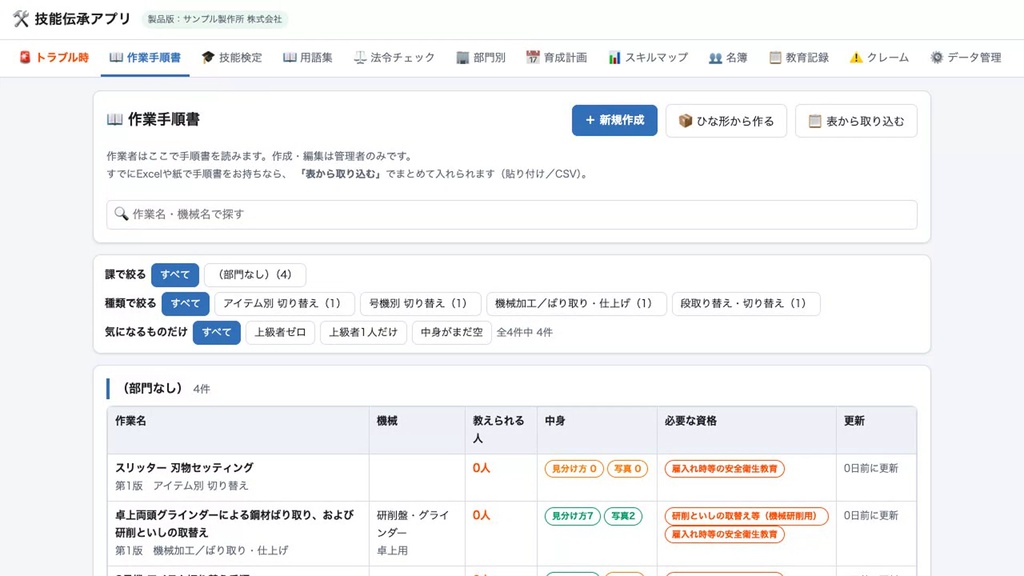Open the スキルマップ tab
The height and width of the screenshot is (576, 1024).
(648, 57)
